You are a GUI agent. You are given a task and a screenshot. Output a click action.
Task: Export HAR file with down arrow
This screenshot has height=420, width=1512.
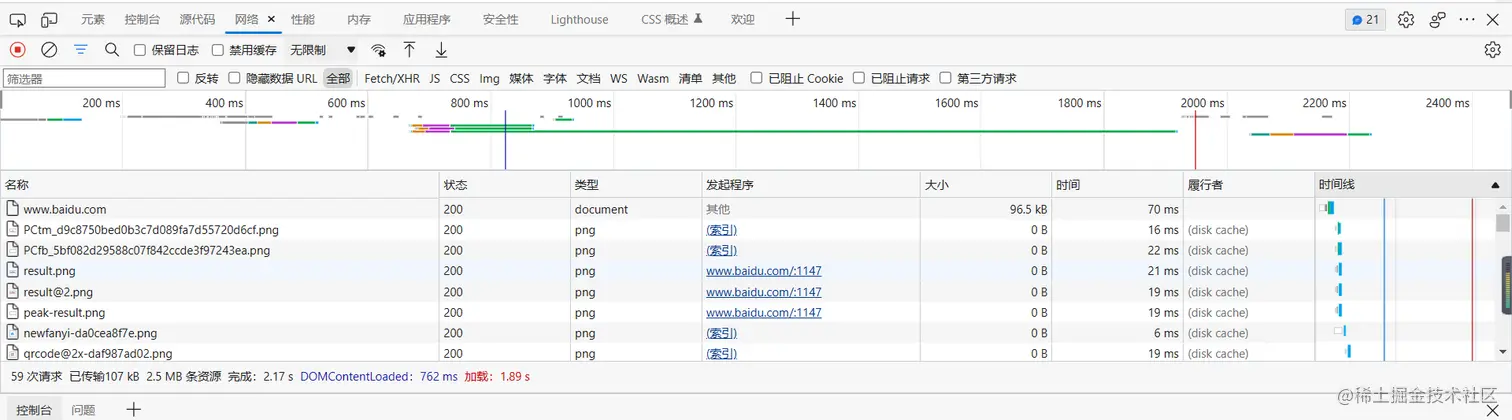(x=441, y=50)
